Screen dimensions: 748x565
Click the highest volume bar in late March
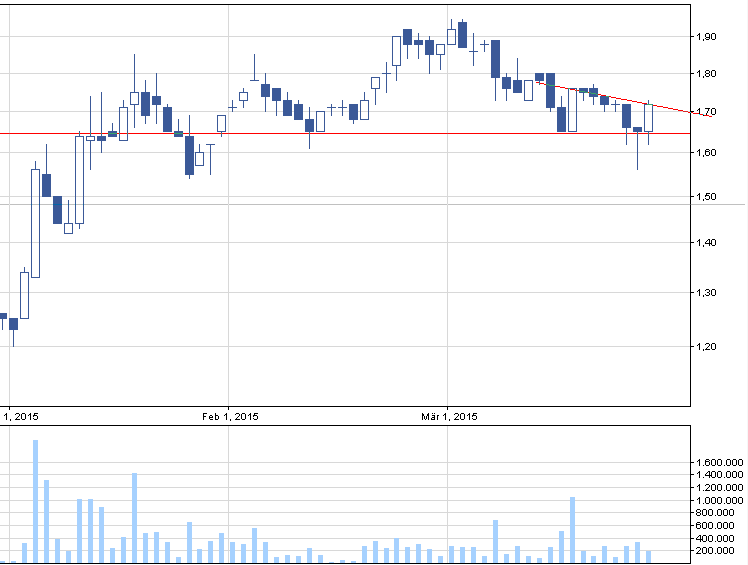(572, 529)
